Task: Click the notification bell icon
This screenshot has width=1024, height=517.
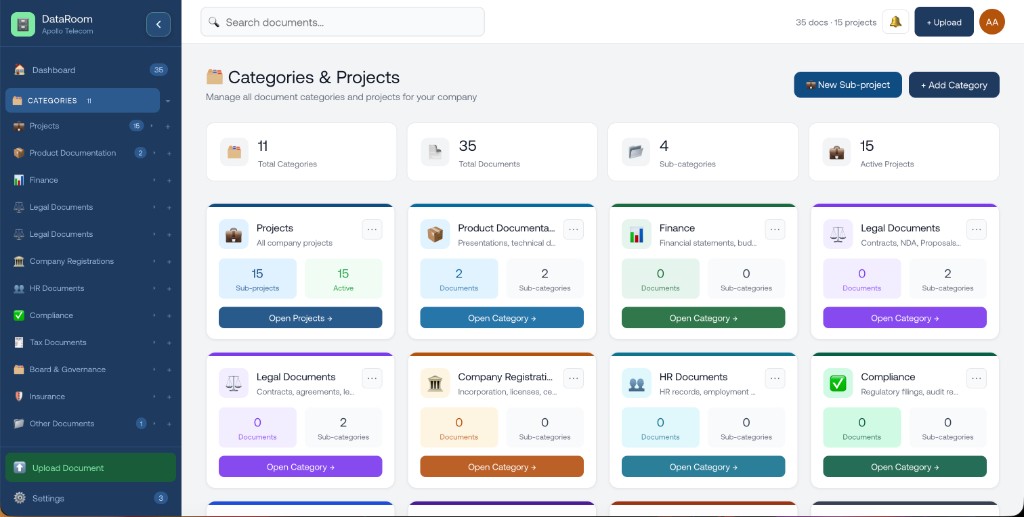Action: pyautogui.click(x=895, y=22)
